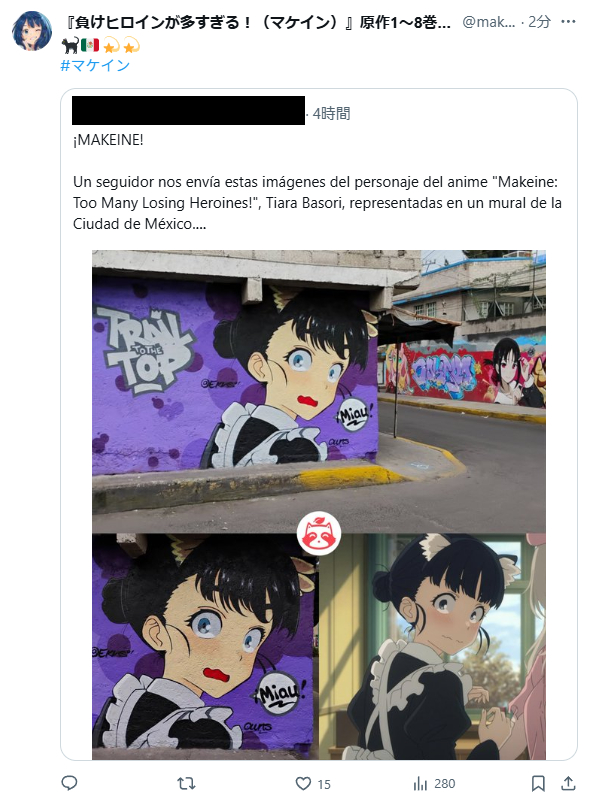590x798 pixels.
Task: Bookmark this post
Action: (x=538, y=783)
